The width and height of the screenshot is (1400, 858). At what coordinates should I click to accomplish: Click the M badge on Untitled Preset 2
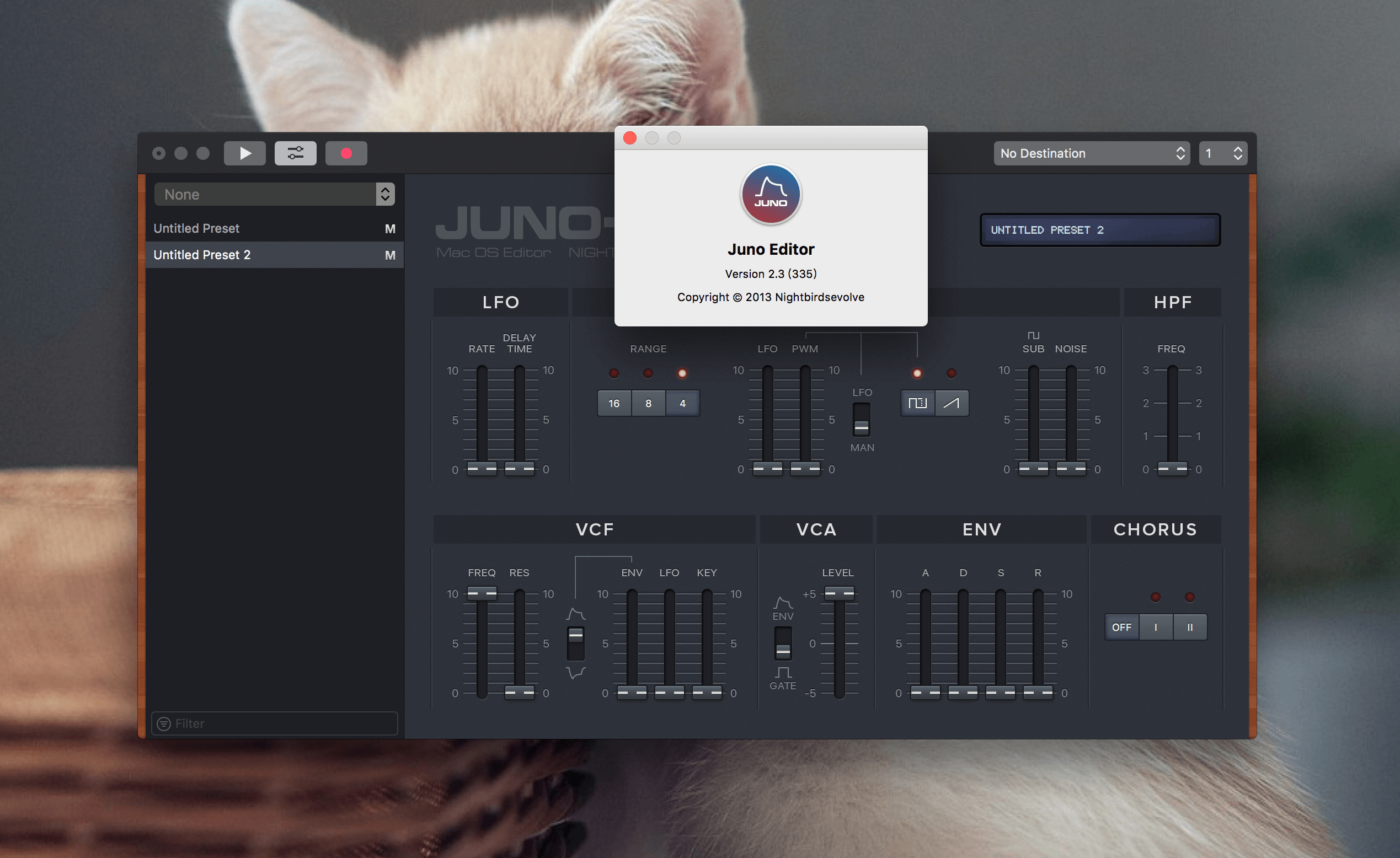tap(390, 255)
